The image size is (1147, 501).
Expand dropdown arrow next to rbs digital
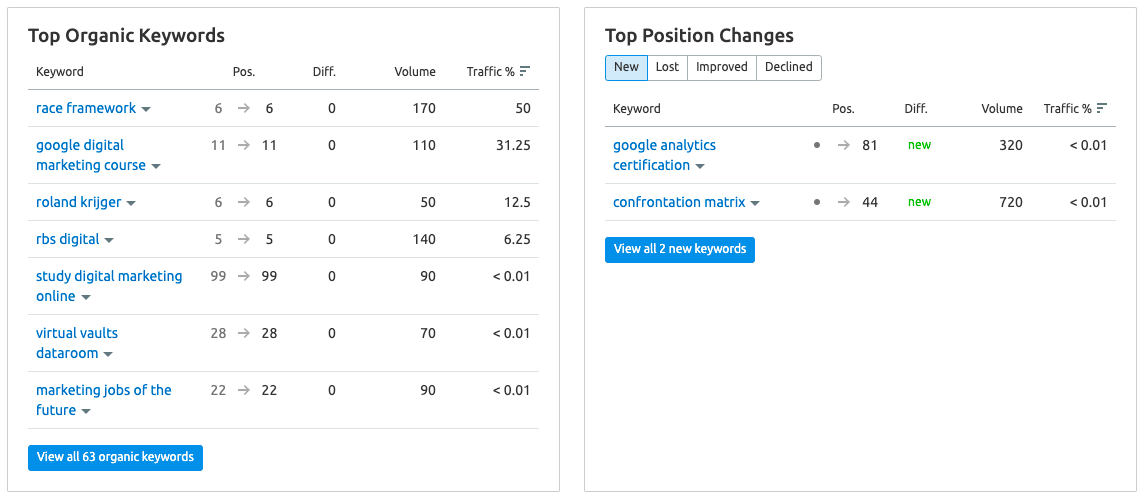(109, 240)
